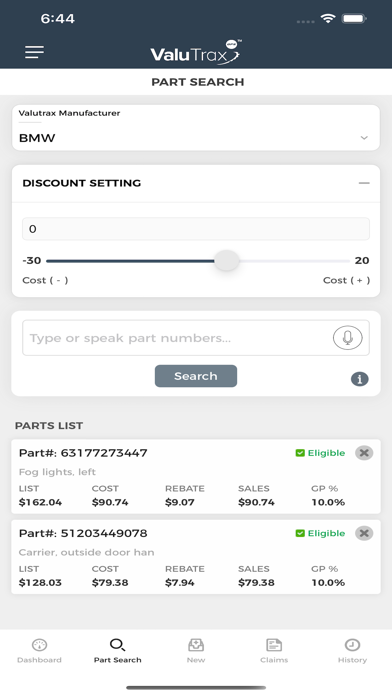Focus the discount value input field

[x=196, y=229]
